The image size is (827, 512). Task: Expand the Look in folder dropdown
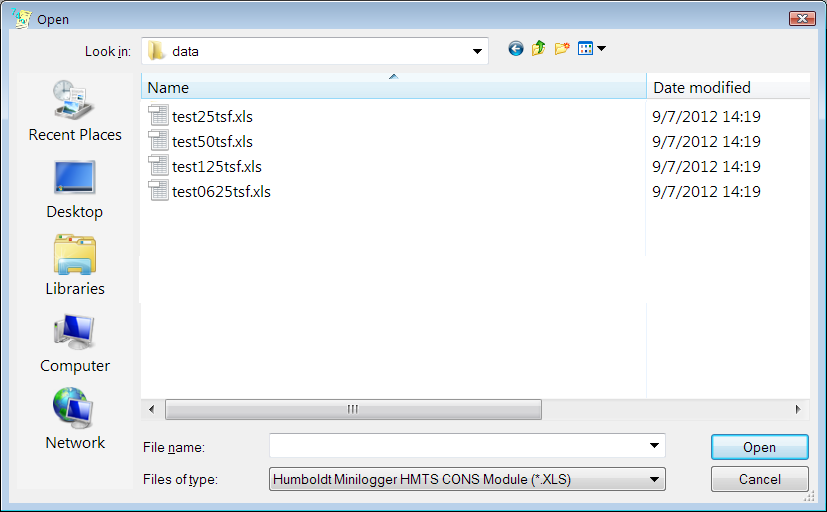[477, 50]
